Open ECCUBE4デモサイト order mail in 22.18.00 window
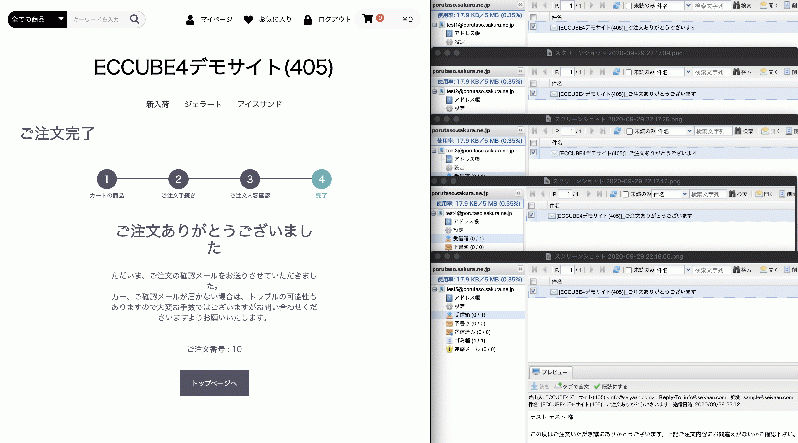Image resolution: width=798 pixels, height=443 pixels. (628, 292)
